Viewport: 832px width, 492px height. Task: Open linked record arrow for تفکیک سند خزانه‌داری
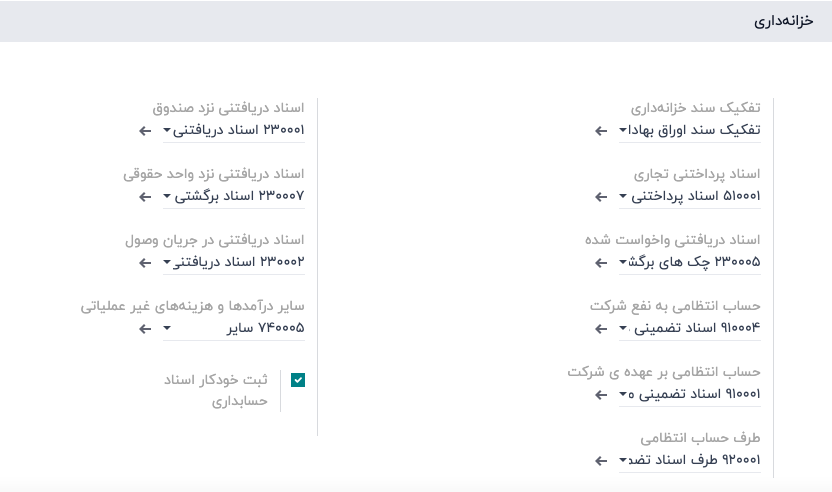coord(600,131)
